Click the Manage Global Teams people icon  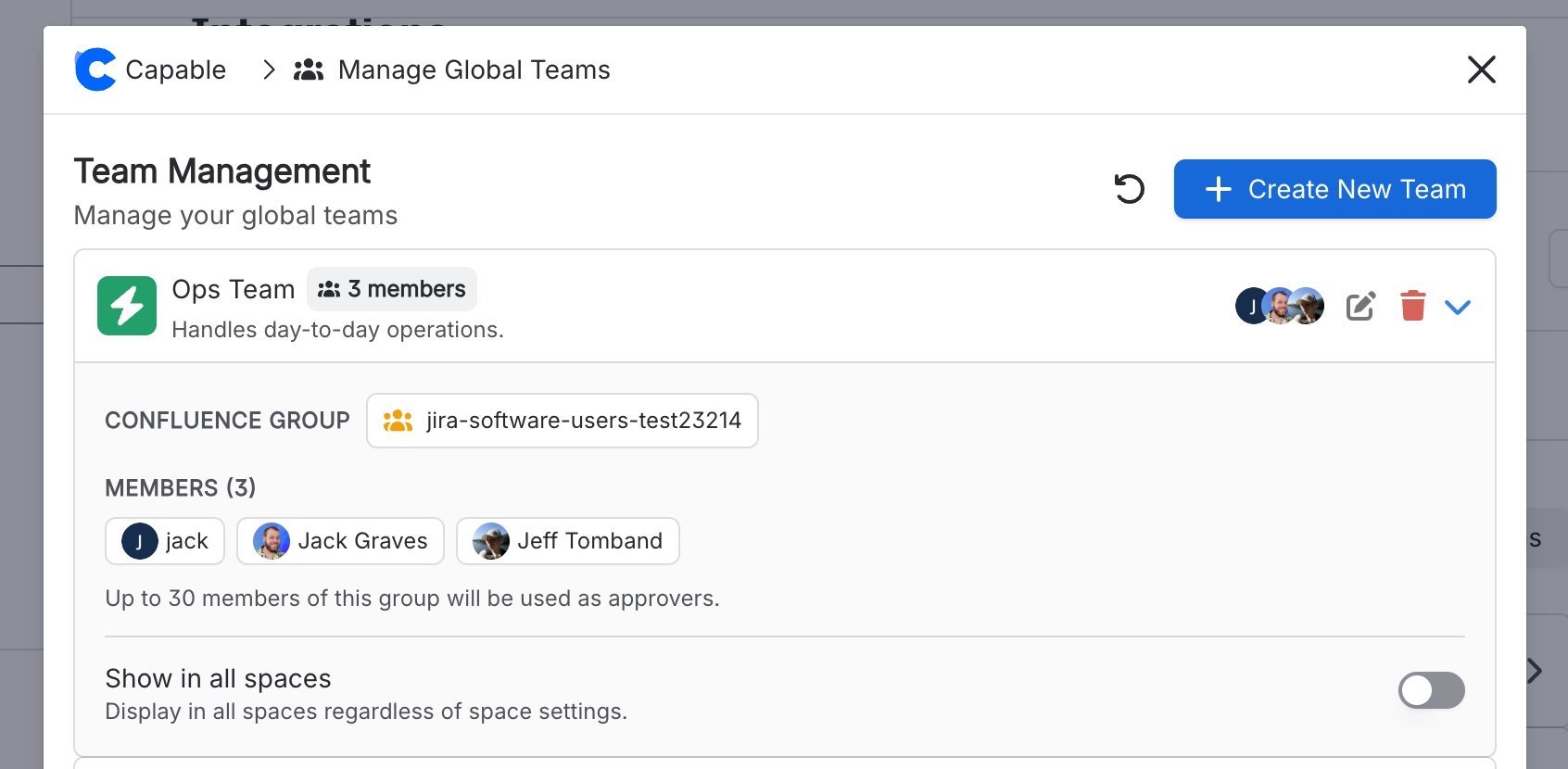click(309, 69)
